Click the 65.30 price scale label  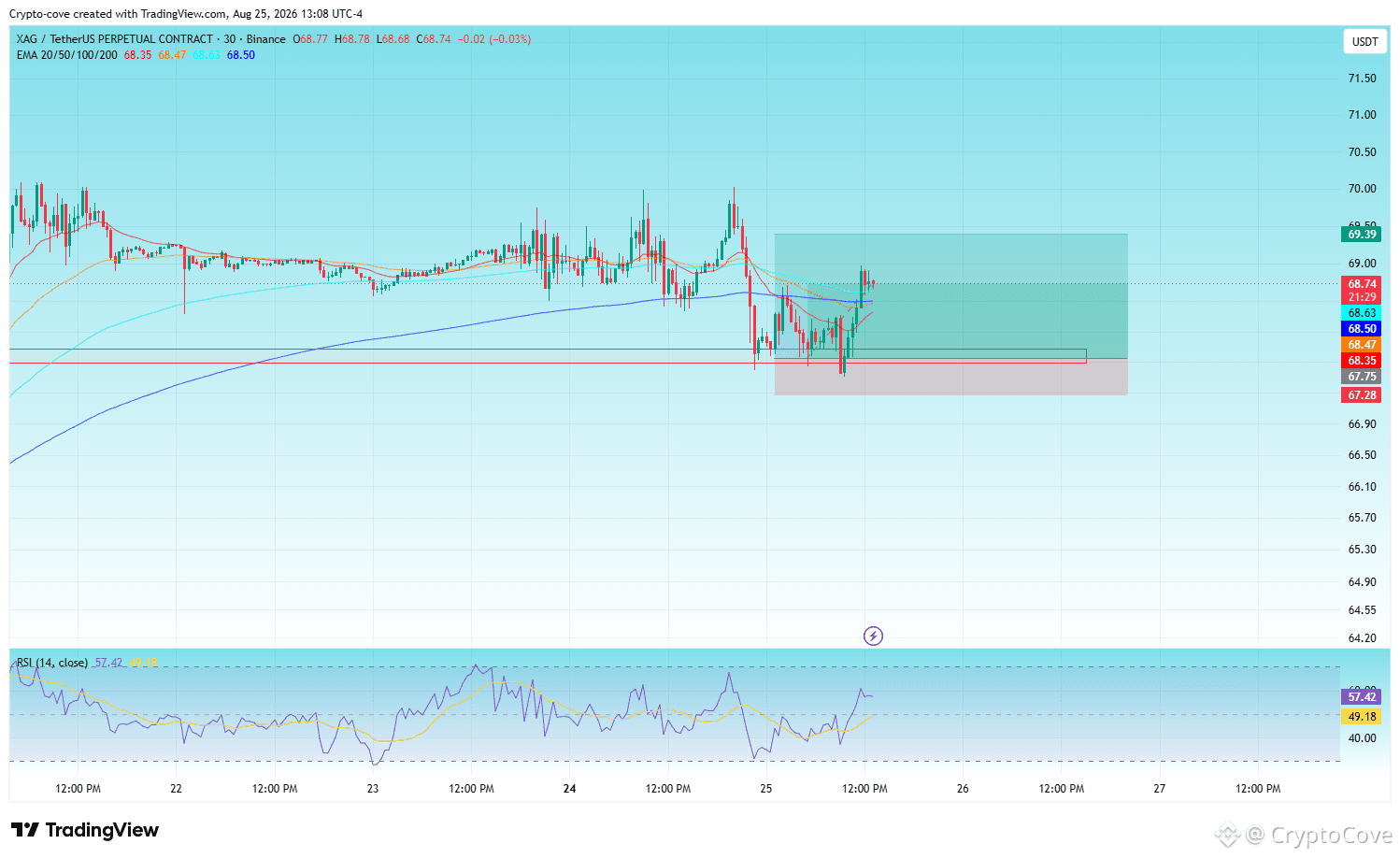1362,550
